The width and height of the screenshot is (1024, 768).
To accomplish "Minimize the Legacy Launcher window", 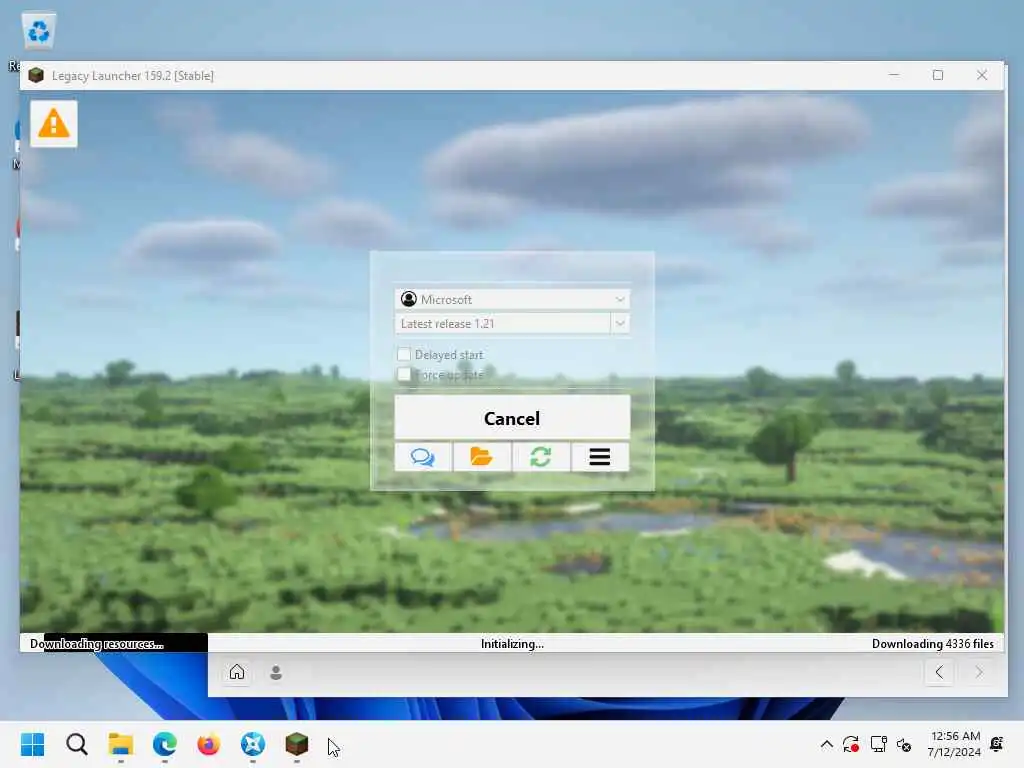I will 894,75.
